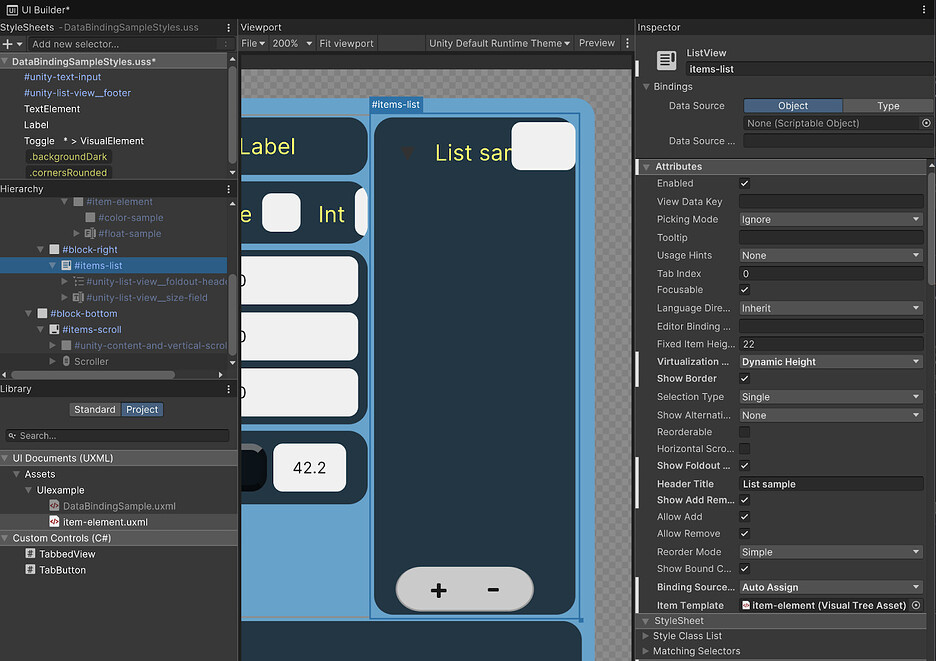Click the Fit viewport button
The width and height of the screenshot is (936, 661).
point(346,43)
